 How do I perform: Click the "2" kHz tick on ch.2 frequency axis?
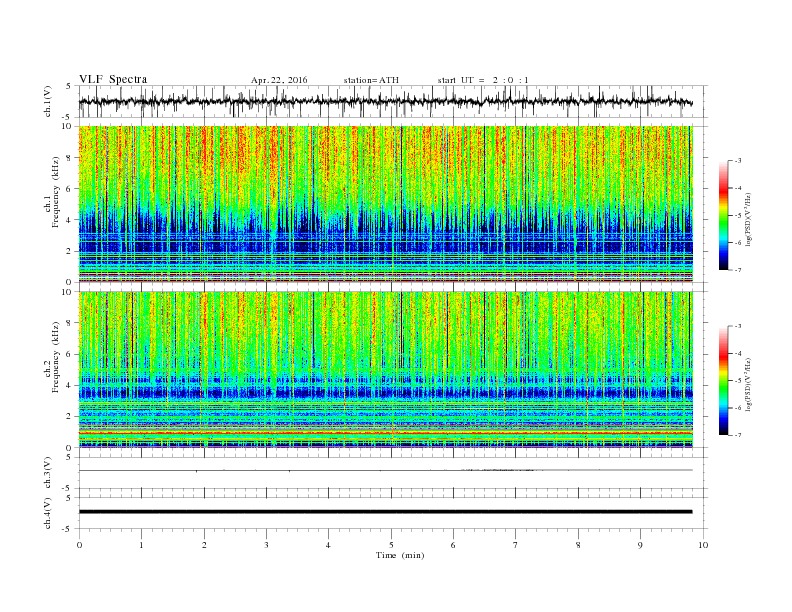tap(69, 417)
